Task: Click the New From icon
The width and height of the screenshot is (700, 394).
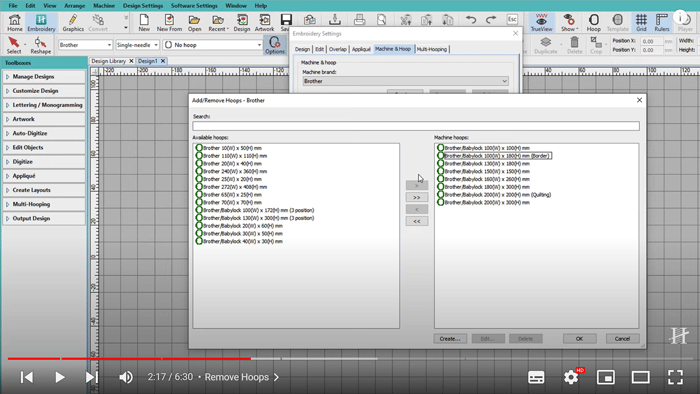Action: pyautogui.click(x=169, y=23)
